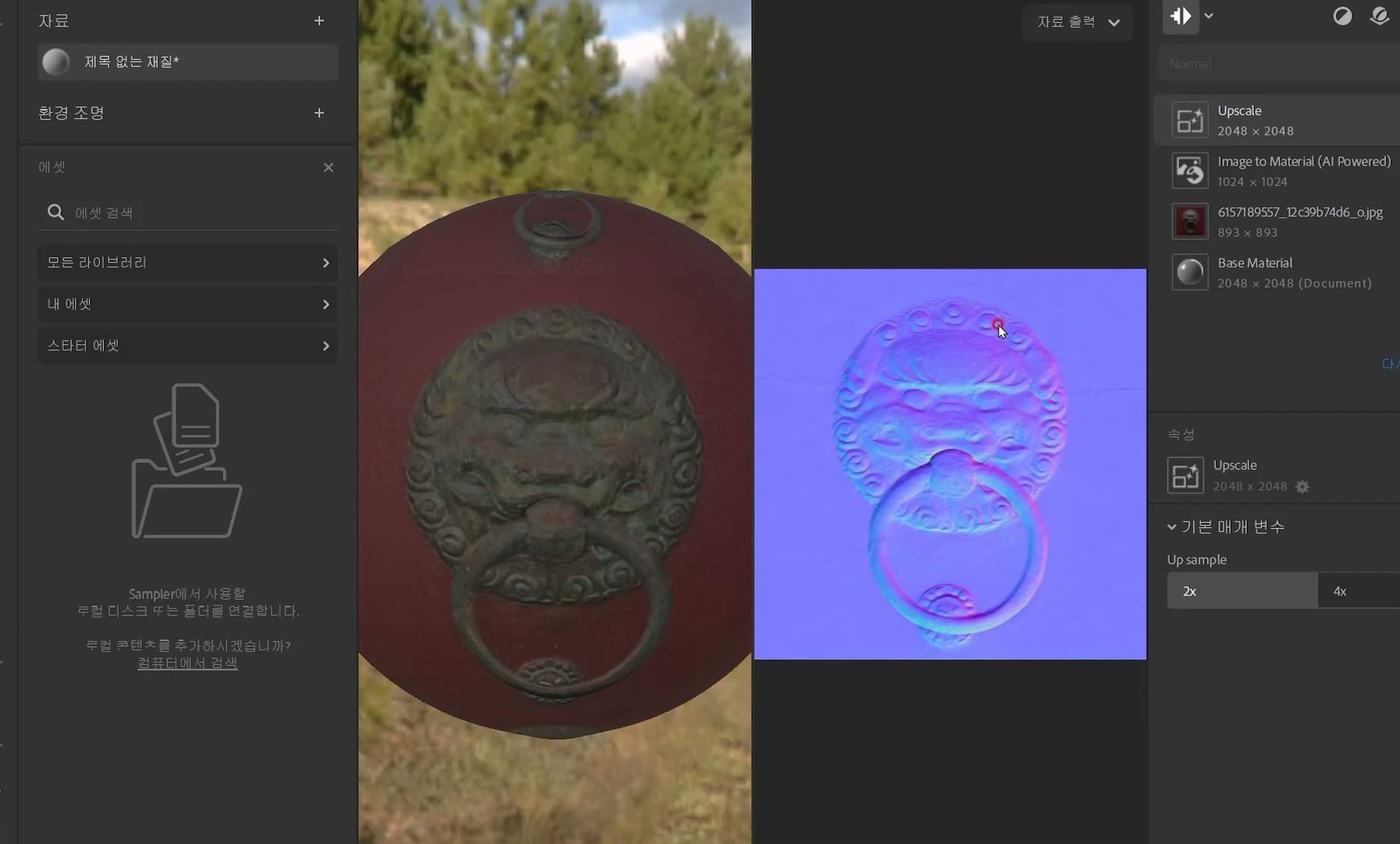Open the 스타터 에셋 category
Viewport: 1400px width, 844px height.
coord(187,346)
